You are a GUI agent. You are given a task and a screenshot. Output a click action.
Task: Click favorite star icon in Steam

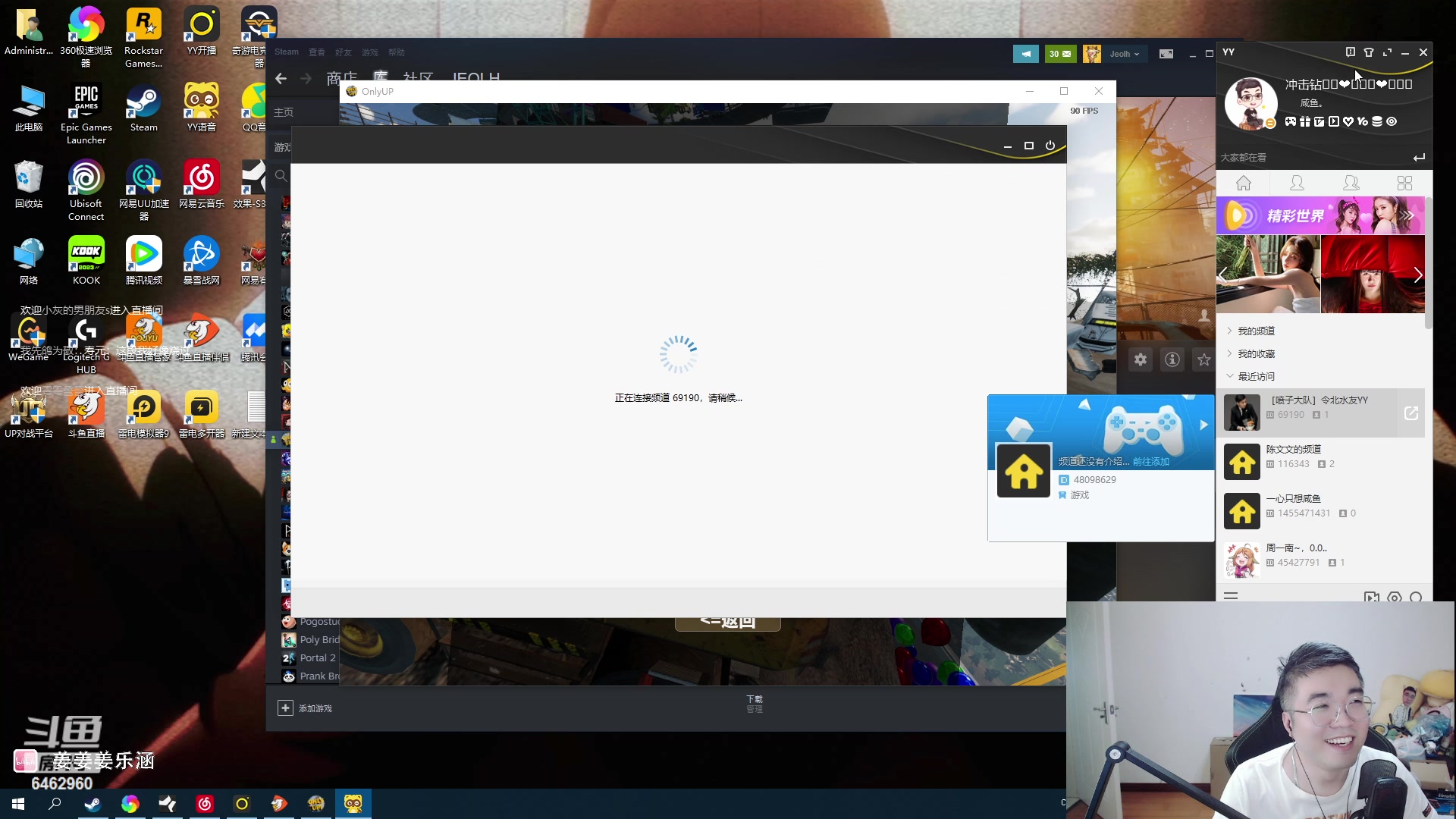pos(1204,359)
